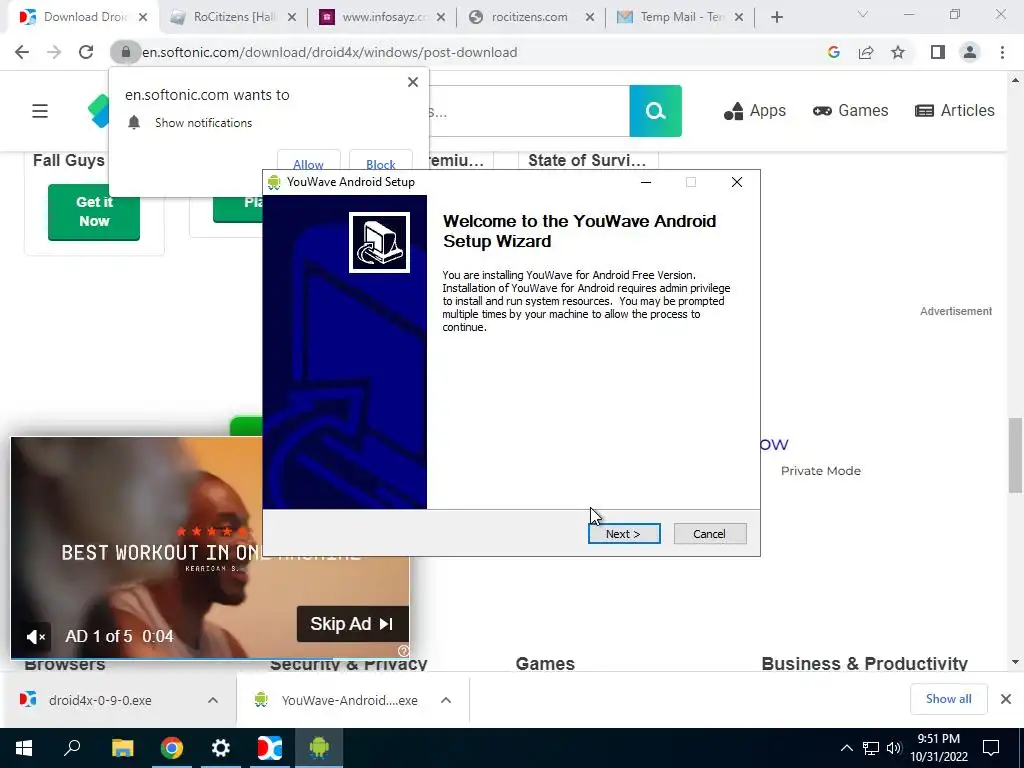Go back in Chrome browser
The image size is (1024, 768).
tap(22, 52)
